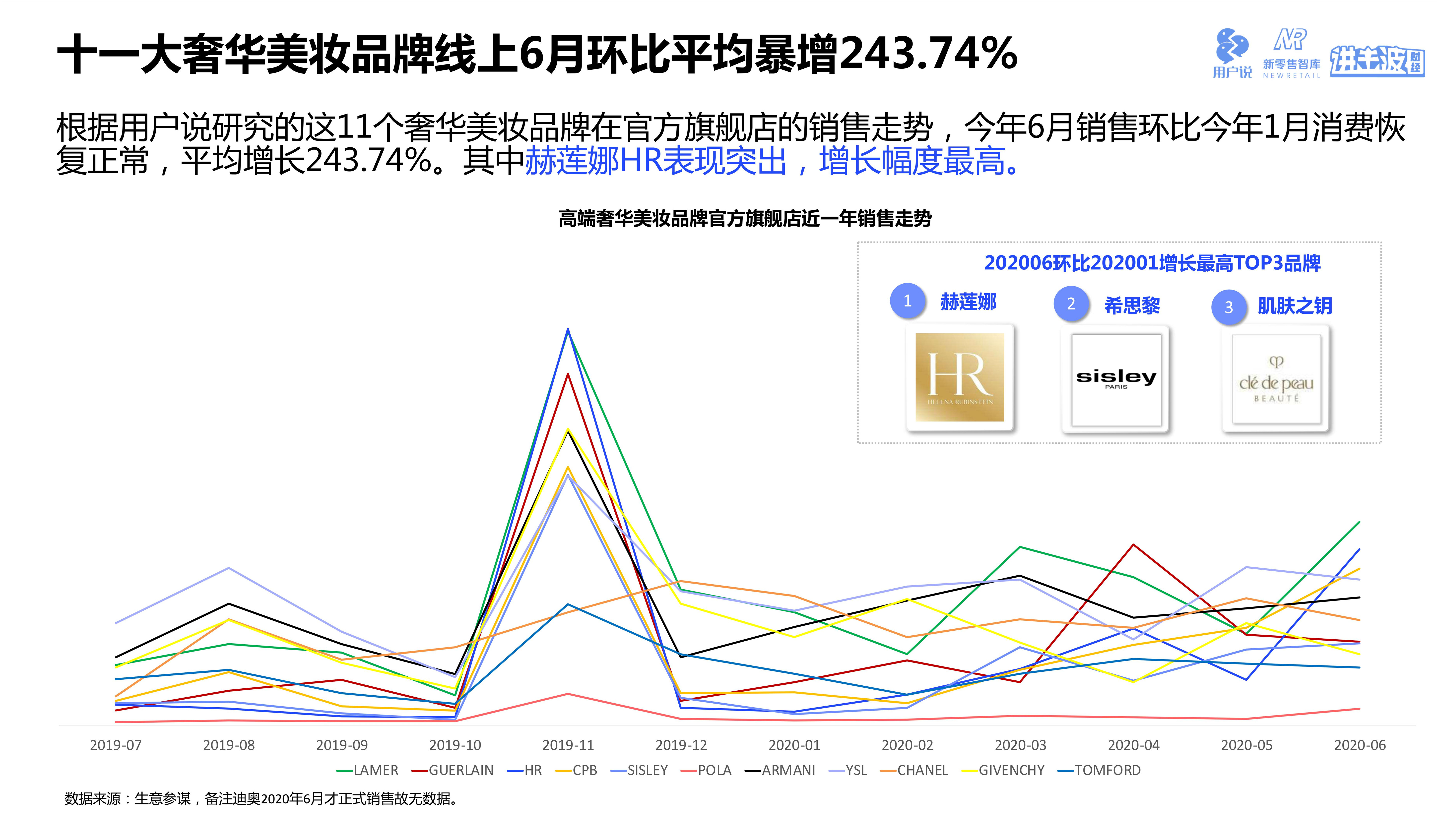
Task: Click the main headline 十一大奢华美妆品牌
Action: tap(537, 54)
